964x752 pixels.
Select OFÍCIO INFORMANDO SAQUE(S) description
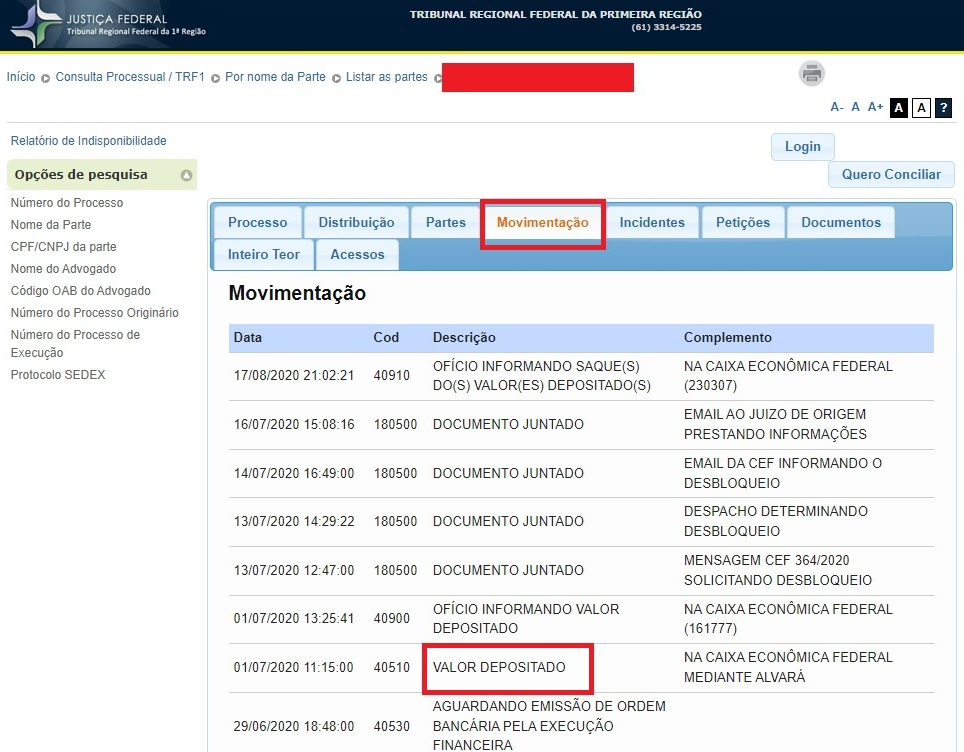542,376
